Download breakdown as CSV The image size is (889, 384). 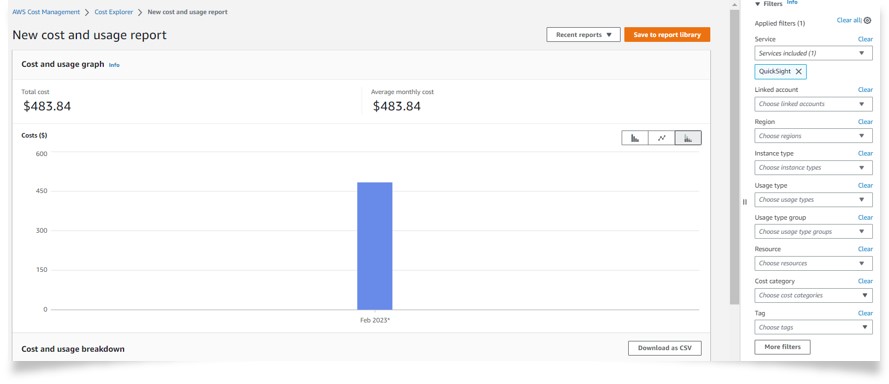click(664, 348)
